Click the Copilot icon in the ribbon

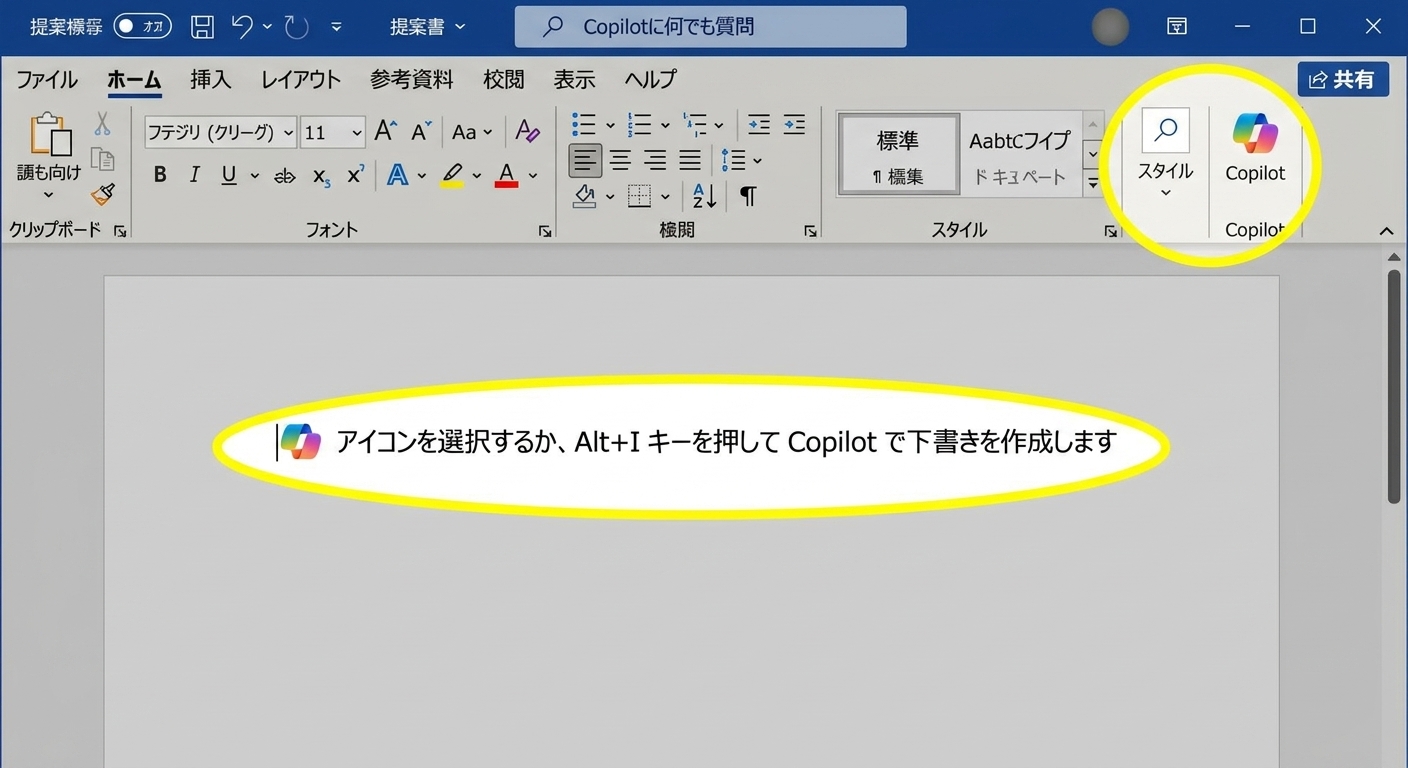1255,135
